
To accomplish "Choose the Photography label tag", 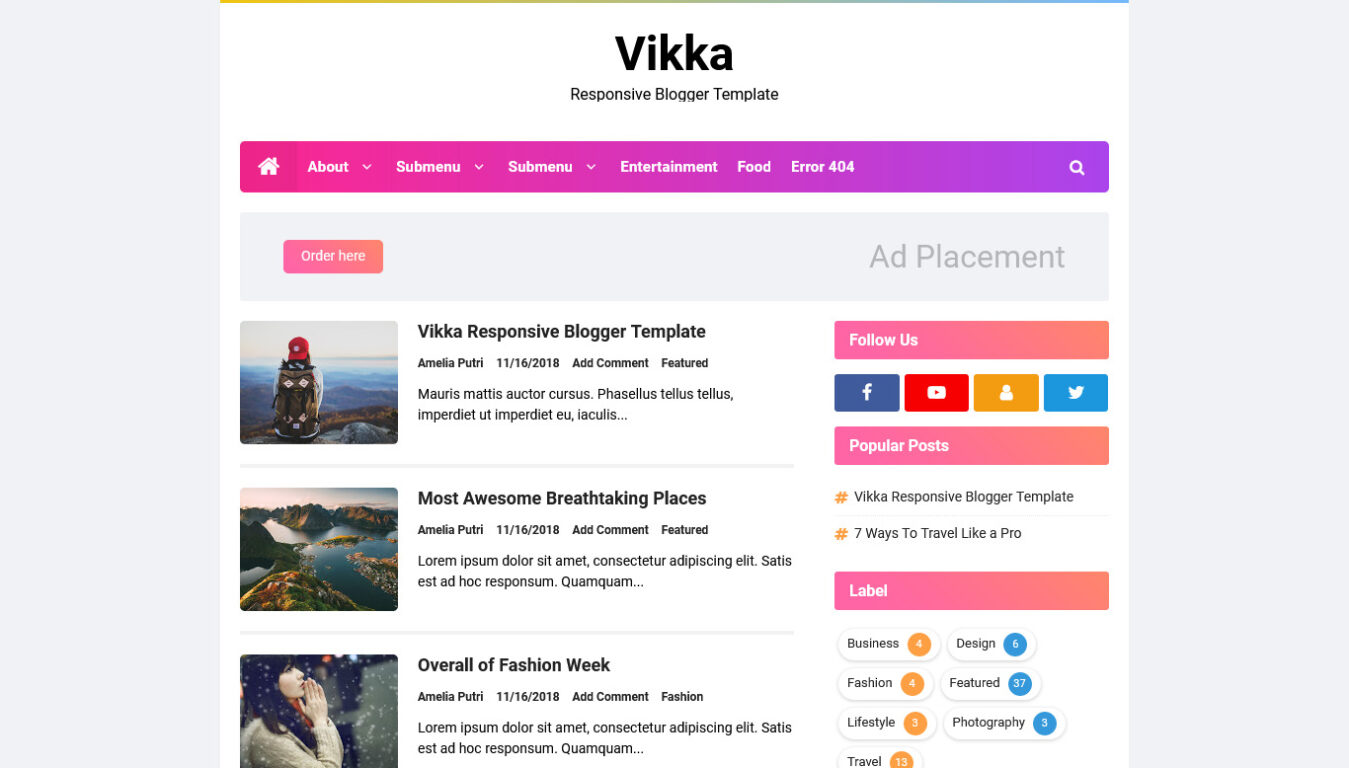I will (1004, 723).
